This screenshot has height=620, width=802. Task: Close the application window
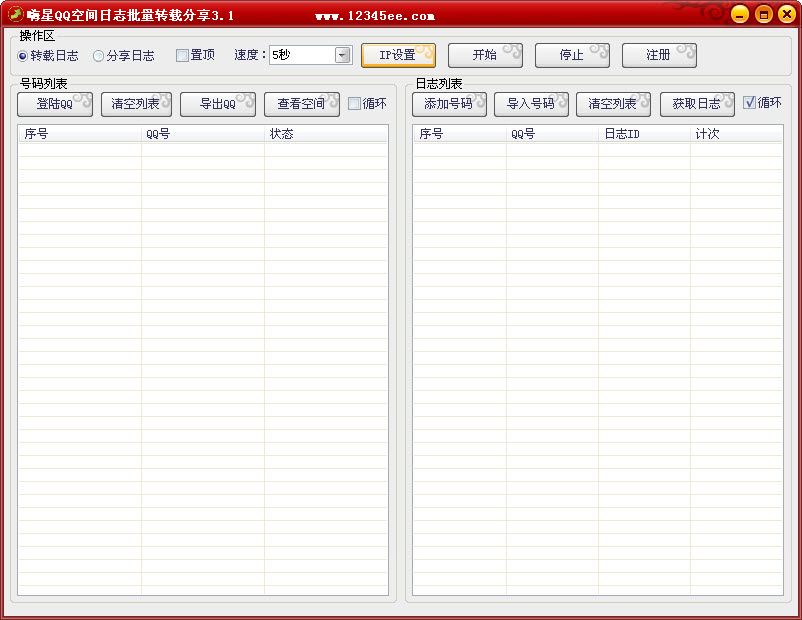coord(787,14)
